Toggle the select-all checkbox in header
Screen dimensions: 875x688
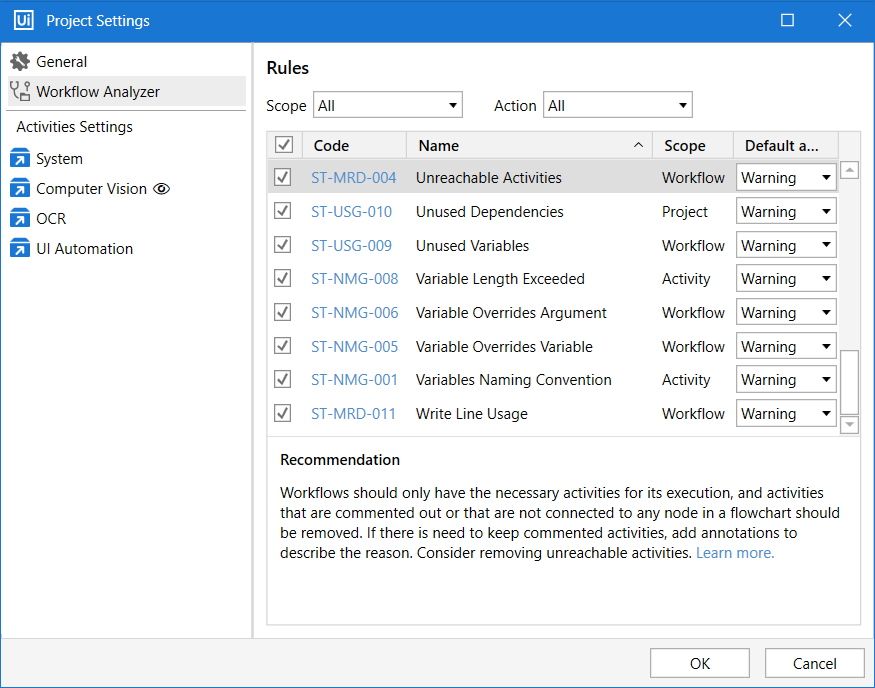(284, 146)
